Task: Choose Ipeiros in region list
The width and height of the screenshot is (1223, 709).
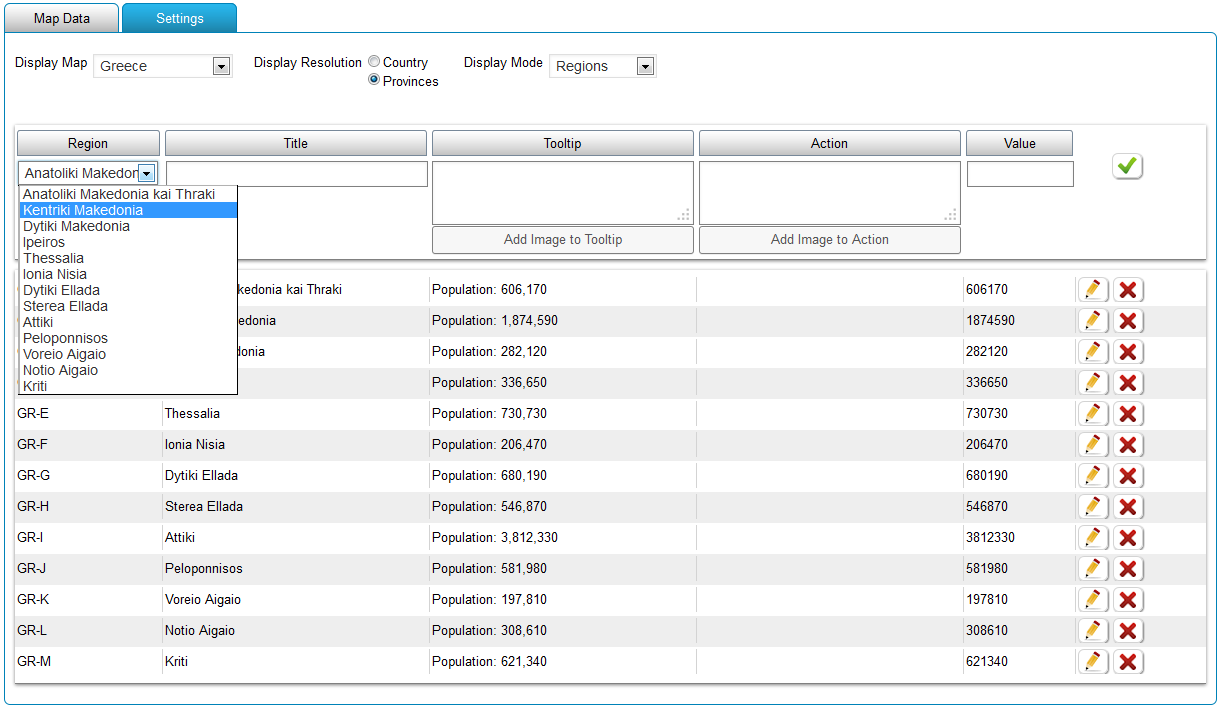Action: [x=128, y=242]
